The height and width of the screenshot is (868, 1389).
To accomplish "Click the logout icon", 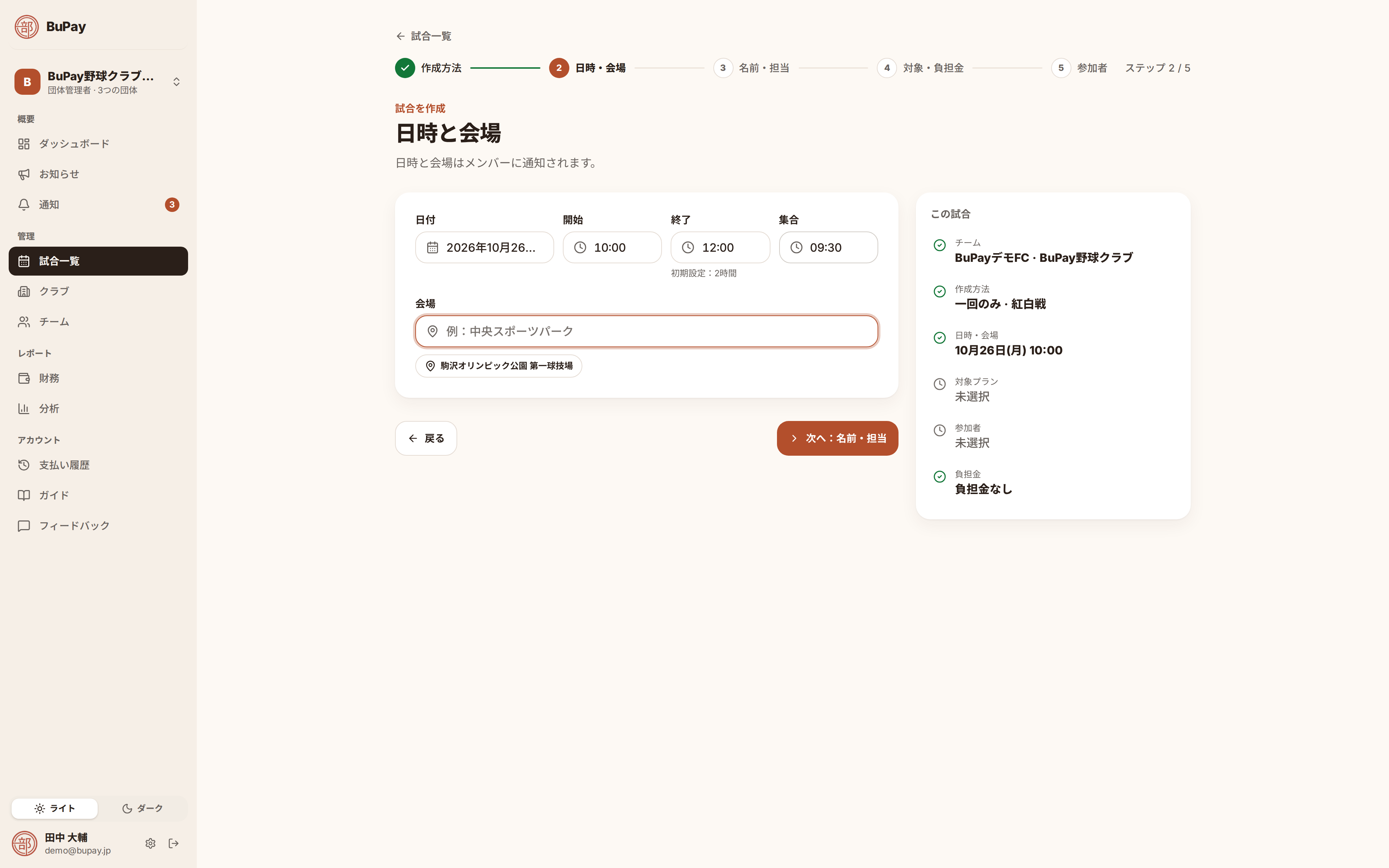I will (173, 843).
